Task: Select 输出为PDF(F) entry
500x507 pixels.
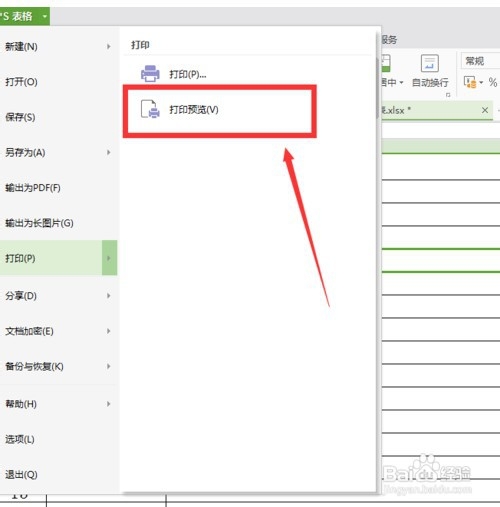Action: point(58,188)
